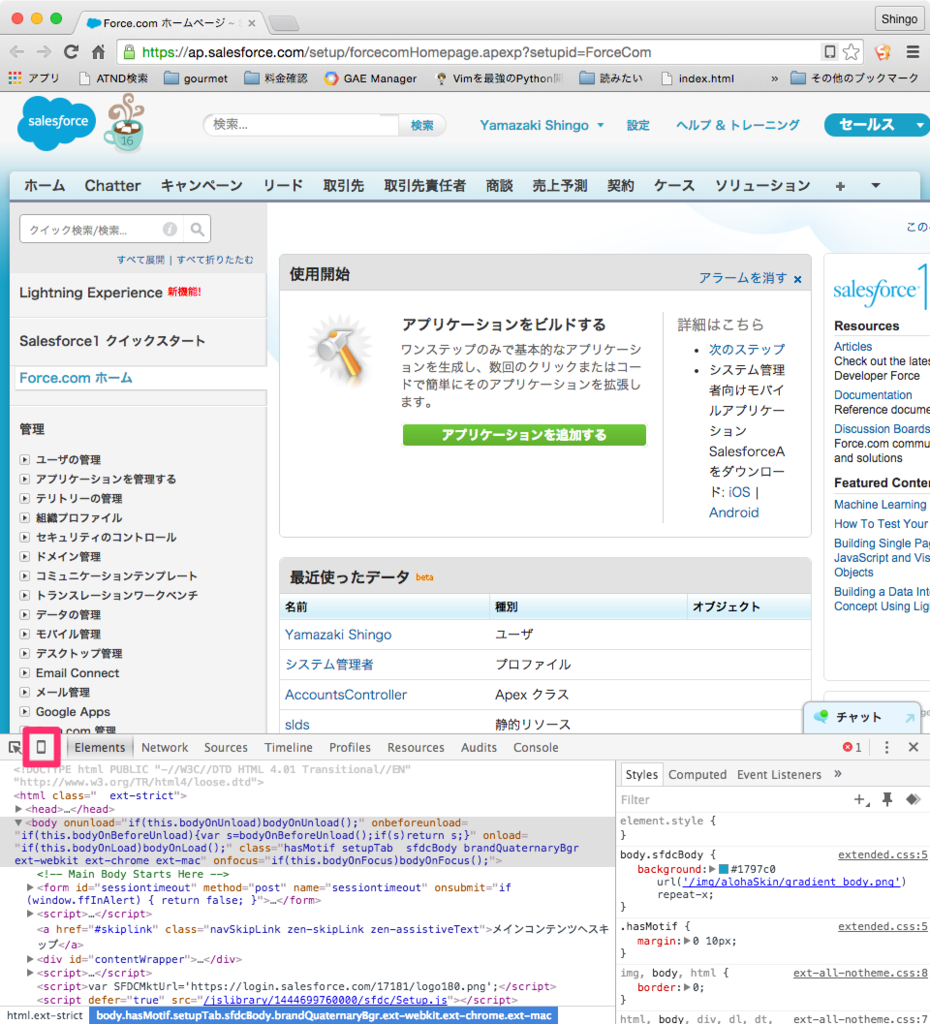930x1024 pixels.
Task: Expand the contentWrapper div node
Action: tap(30, 959)
